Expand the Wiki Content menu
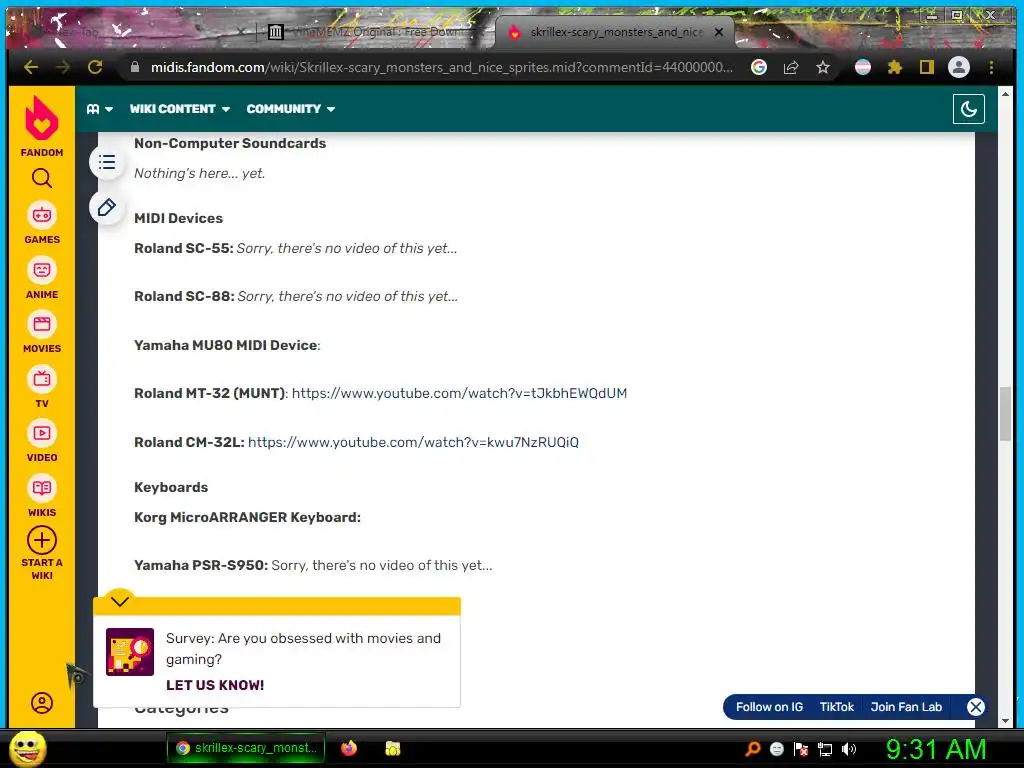The width and height of the screenshot is (1024, 768). [180, 109]
